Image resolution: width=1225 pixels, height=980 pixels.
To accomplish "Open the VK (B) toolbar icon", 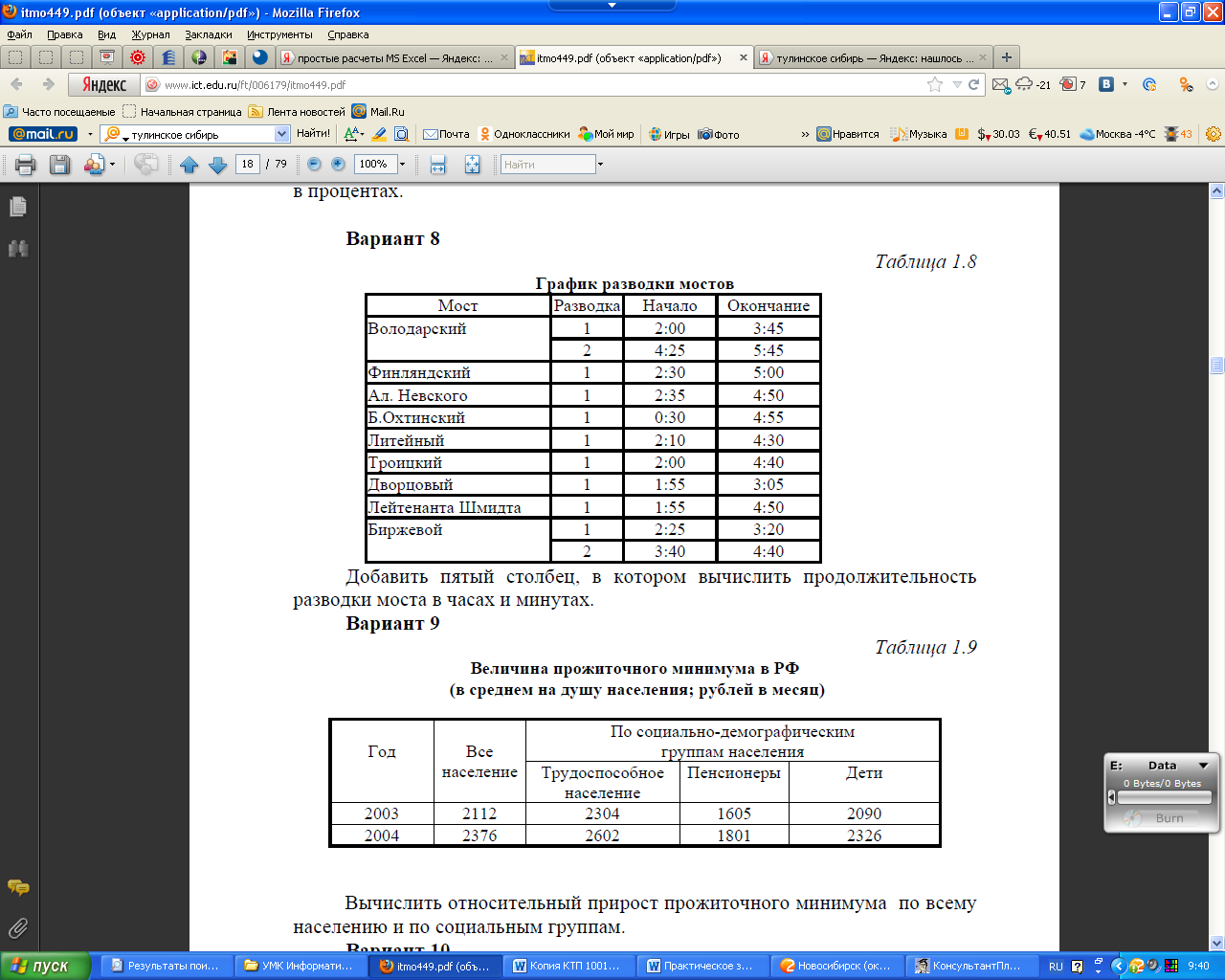I will pos(1106,84).
